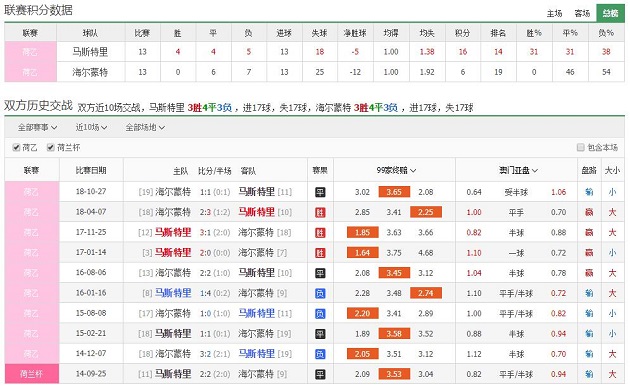The height and width of the screenshot is (389, 630).
Task: Click the score 3:1 (2:0) cell
Action: [215, 232]
